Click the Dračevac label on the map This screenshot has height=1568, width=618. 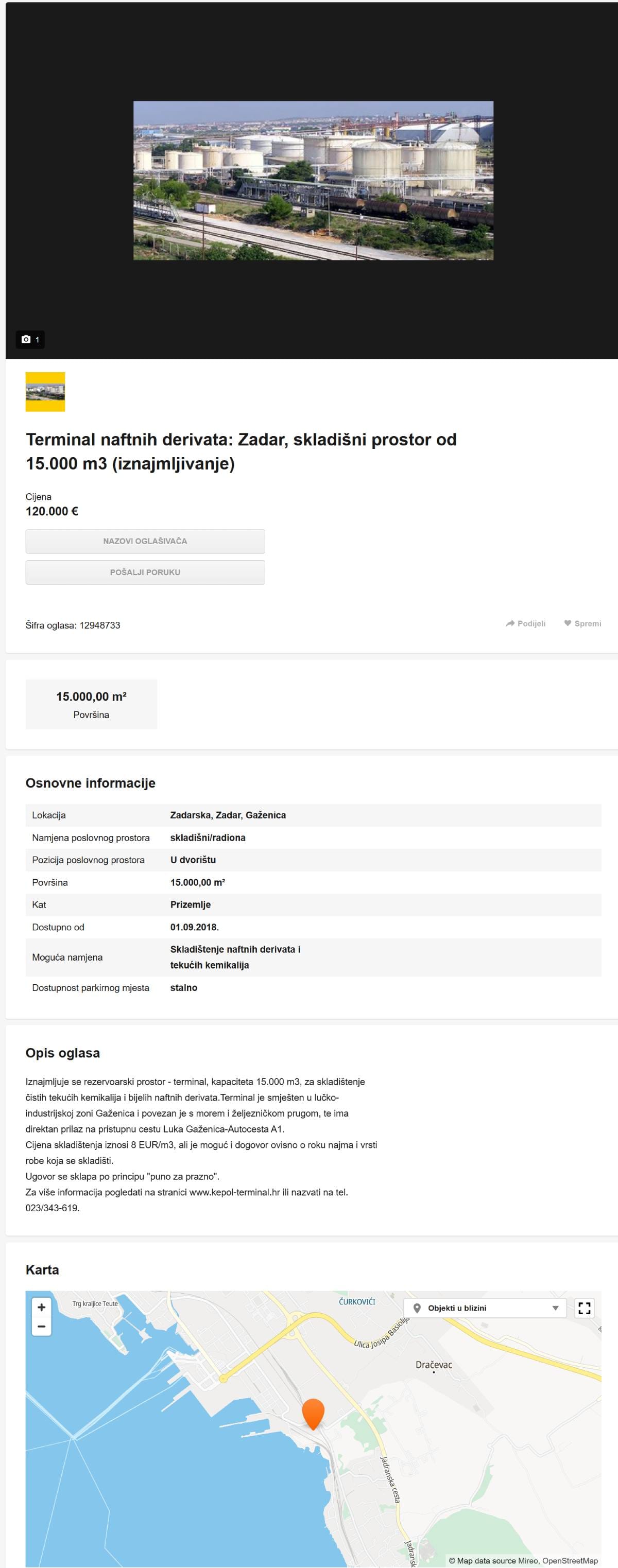434,1365
